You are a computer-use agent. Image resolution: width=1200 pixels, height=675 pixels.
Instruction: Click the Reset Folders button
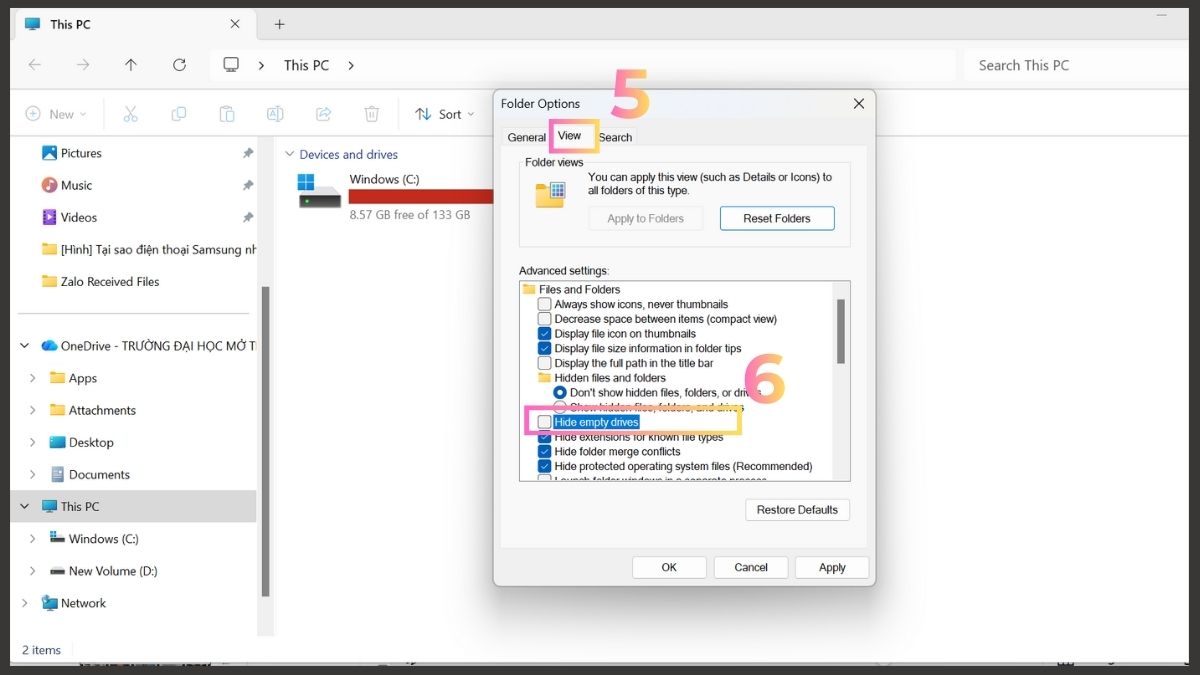coord(777,218)
